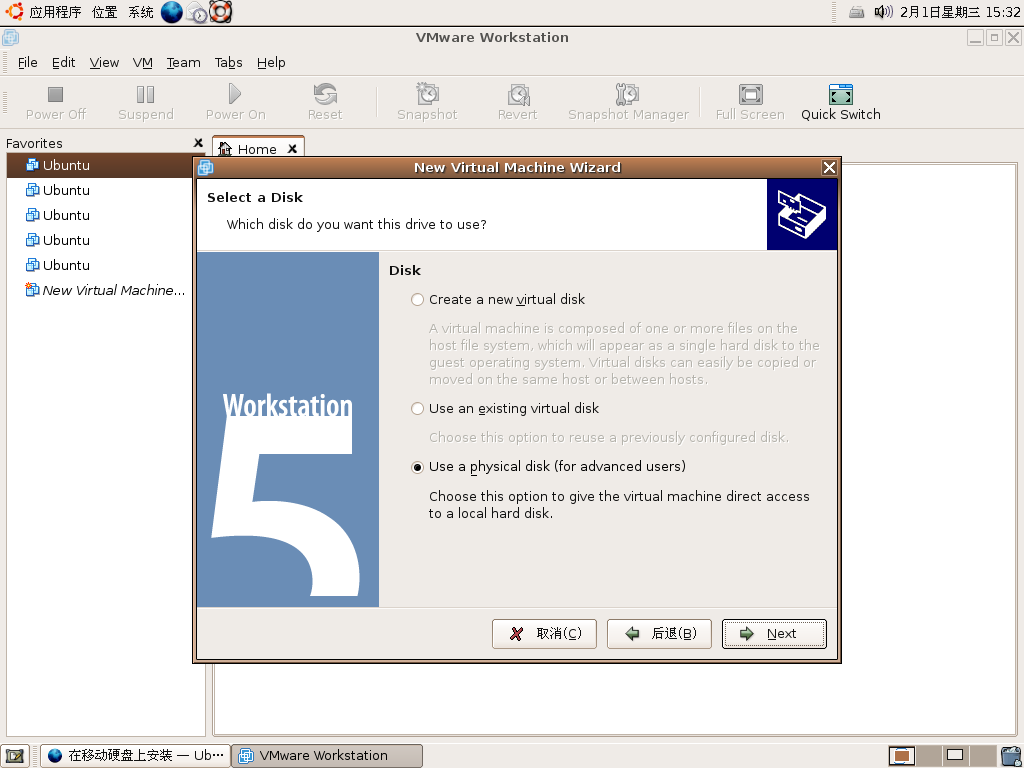The image size is (1024, 768).
Task: Select the VMware Workstation taskbar button
Action: click(327, 756)
